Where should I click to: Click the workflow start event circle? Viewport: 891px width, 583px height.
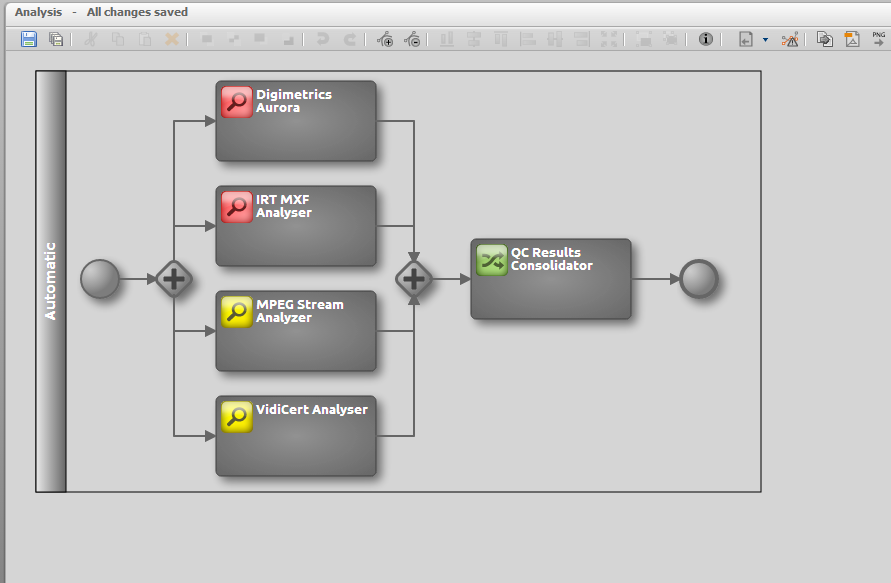coord(99,279)
